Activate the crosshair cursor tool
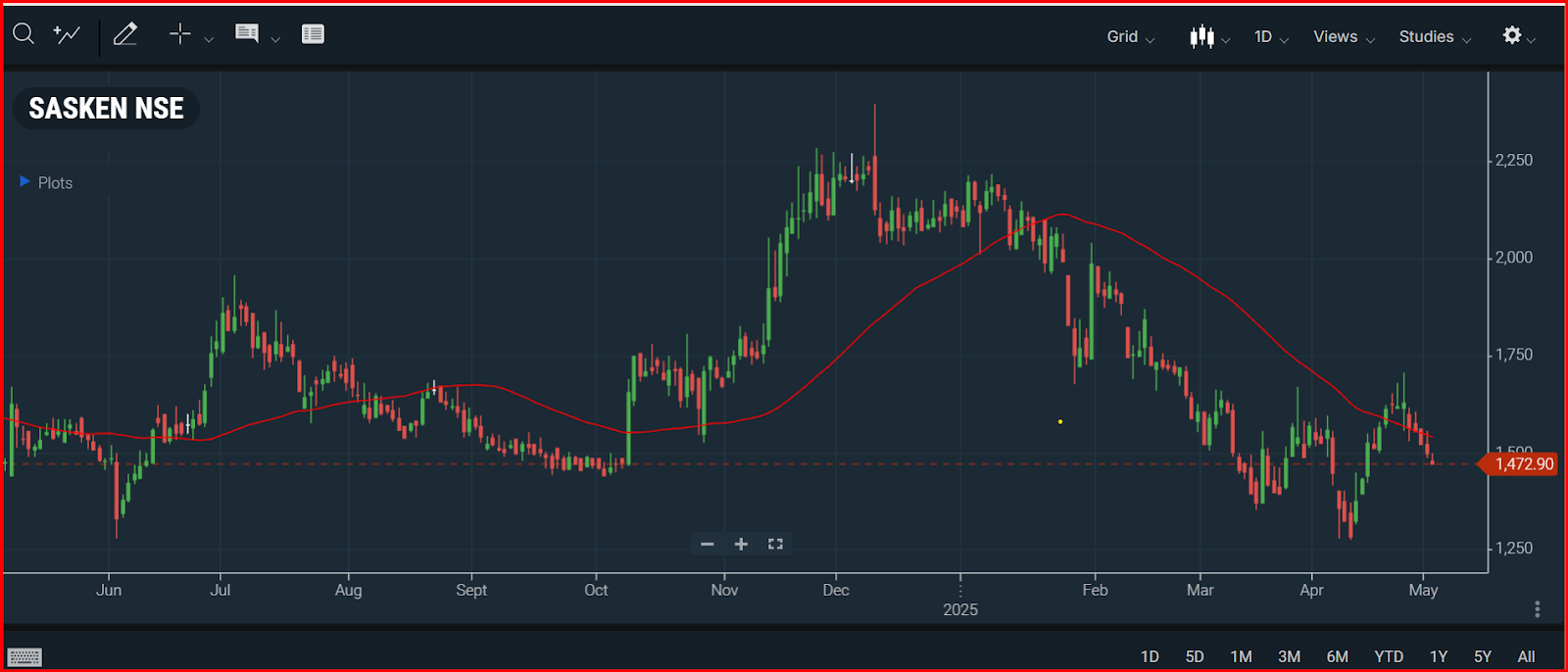 180,34
